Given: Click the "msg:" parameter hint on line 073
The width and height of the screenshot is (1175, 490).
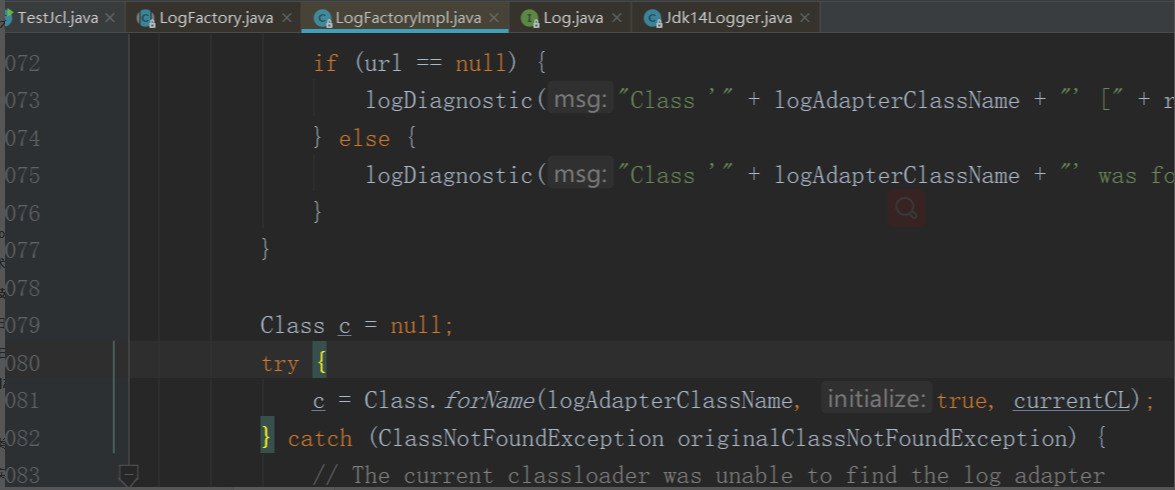Looking at the screenshot, I should pos(579,100).
